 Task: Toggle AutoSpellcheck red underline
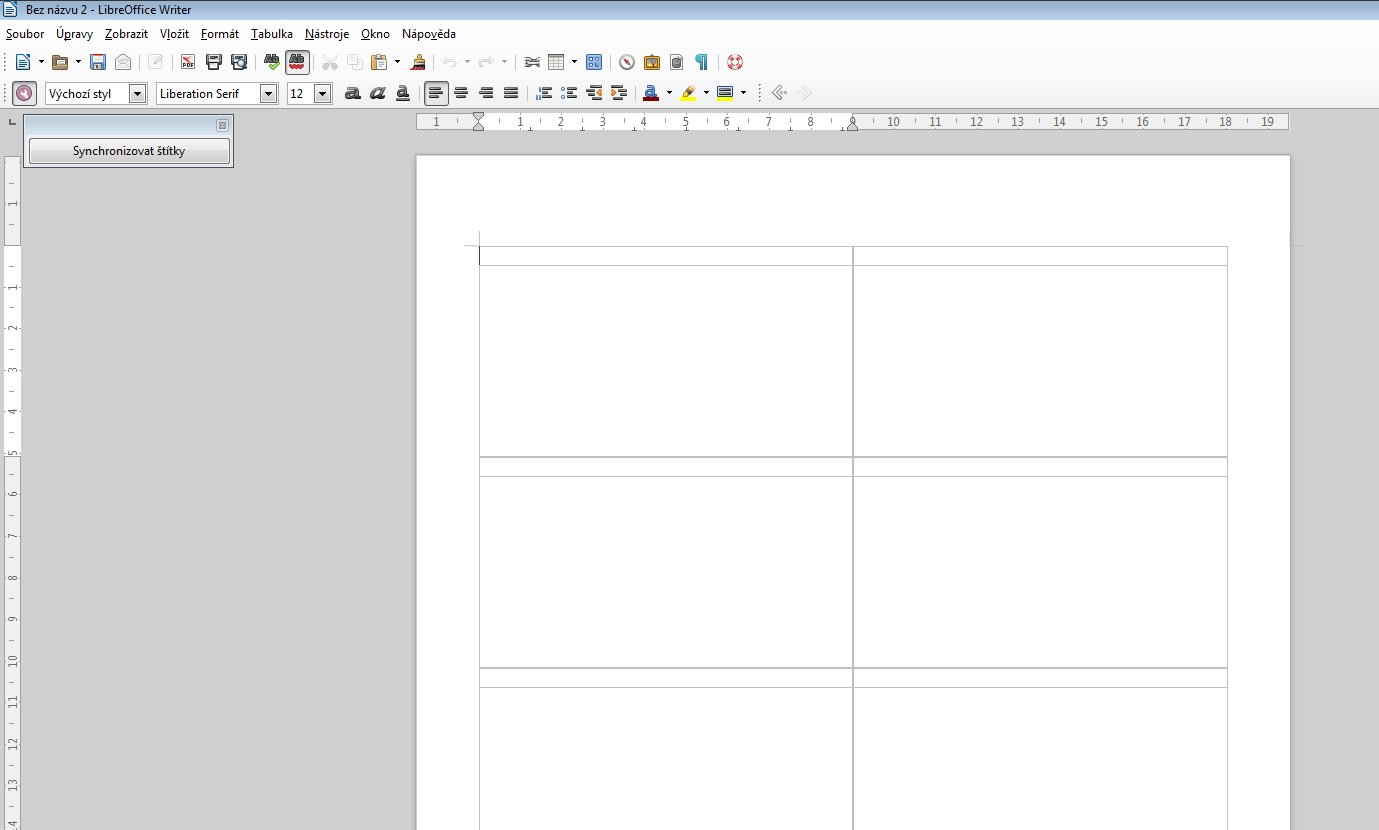pyautogui.click(x=297, y=62)
